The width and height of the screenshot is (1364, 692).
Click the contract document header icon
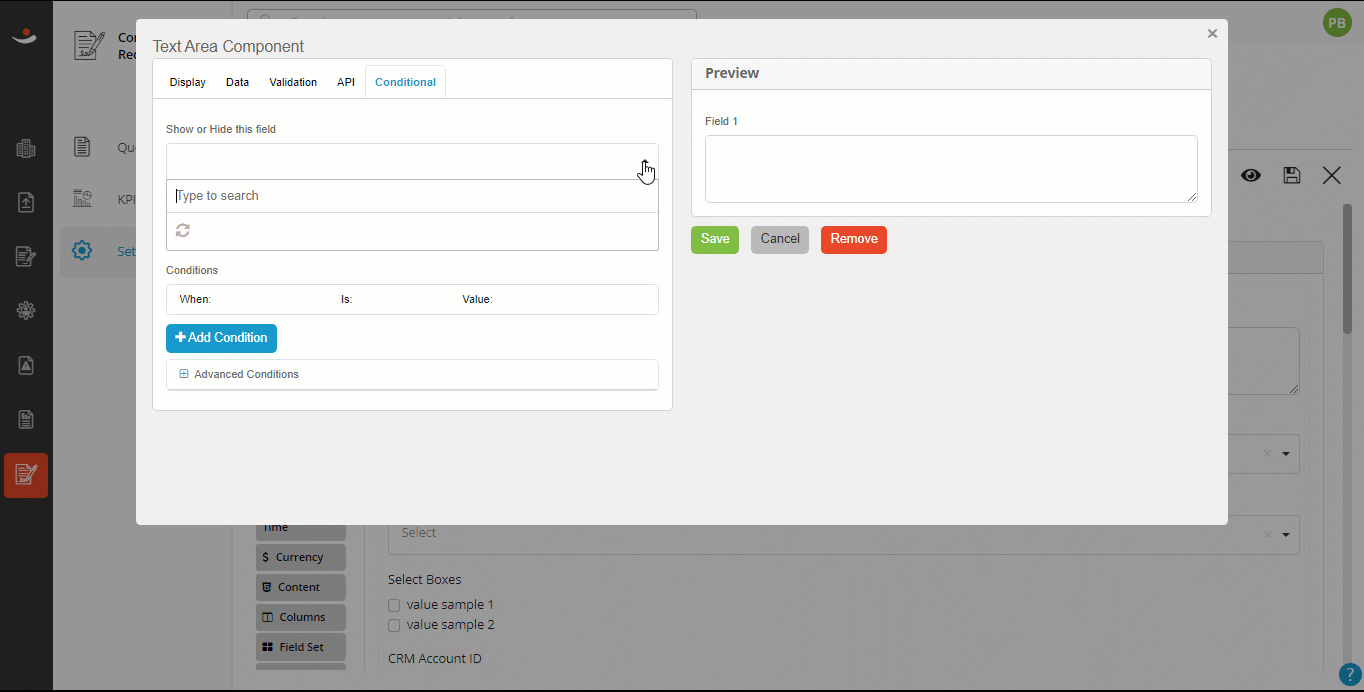tap(89, 45)
